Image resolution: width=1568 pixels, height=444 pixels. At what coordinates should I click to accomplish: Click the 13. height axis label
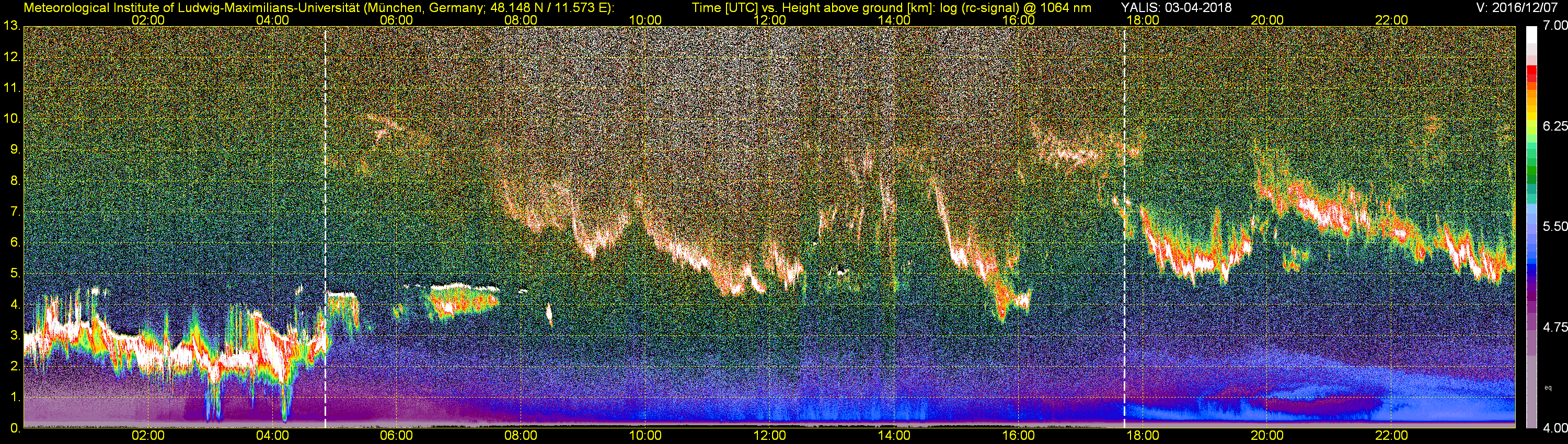point(12,26)
